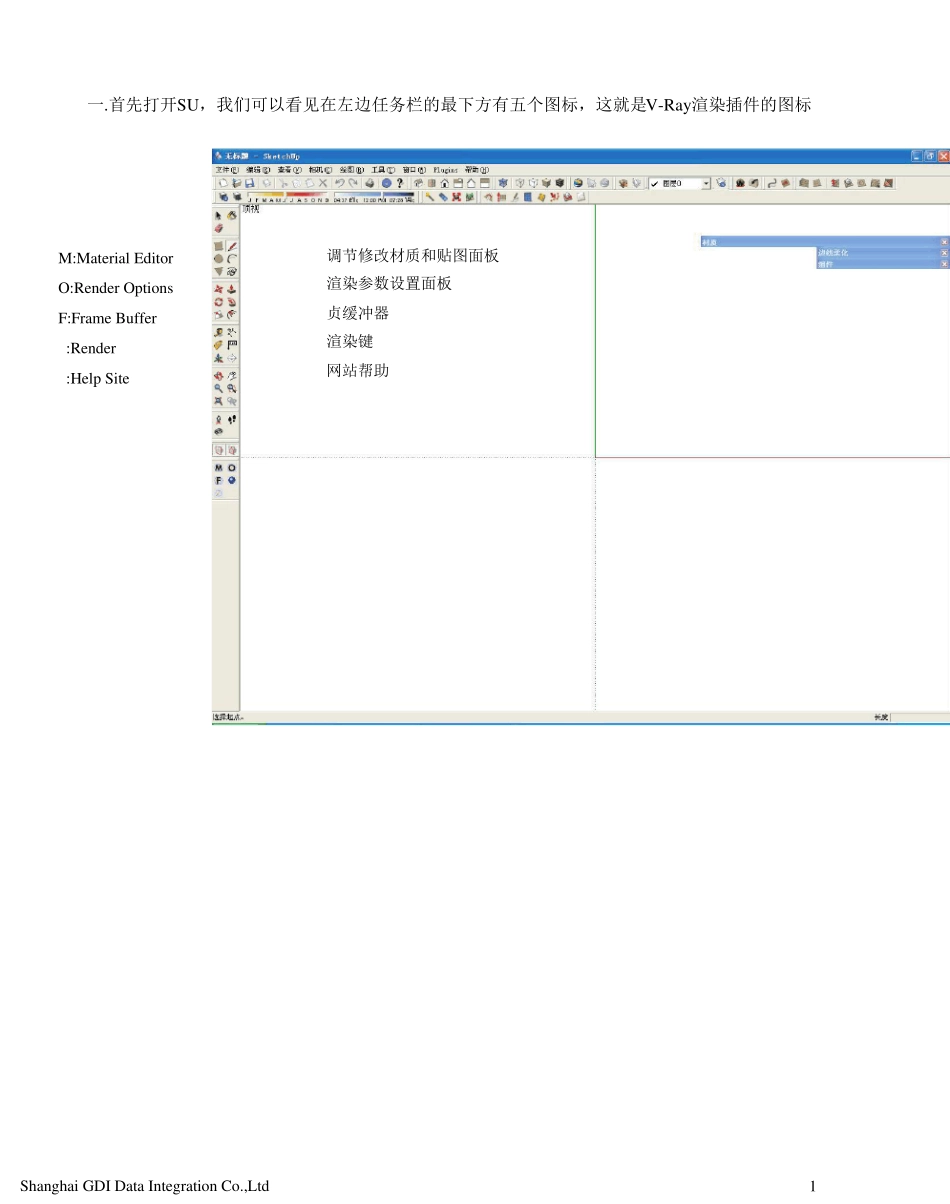Screen dimensions: 950x1204
Task: Open V-Ray Material Editor (M icon)
Action: (219, 468)
